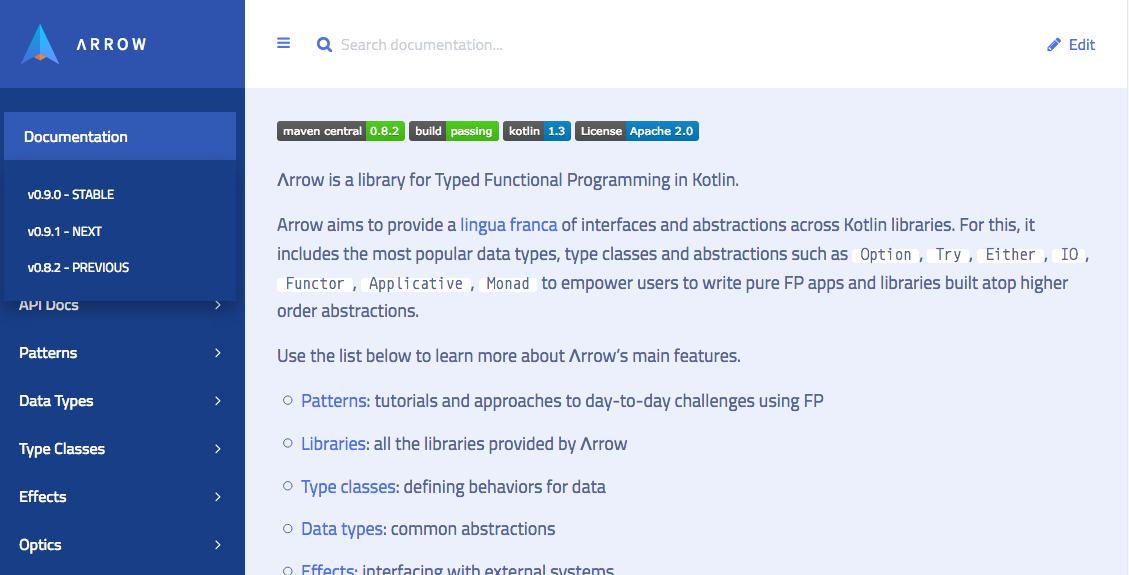Click the Edit pencil icon
Image resolution: width=1129 pixels, height=575 pixels.
(1054, 45)
